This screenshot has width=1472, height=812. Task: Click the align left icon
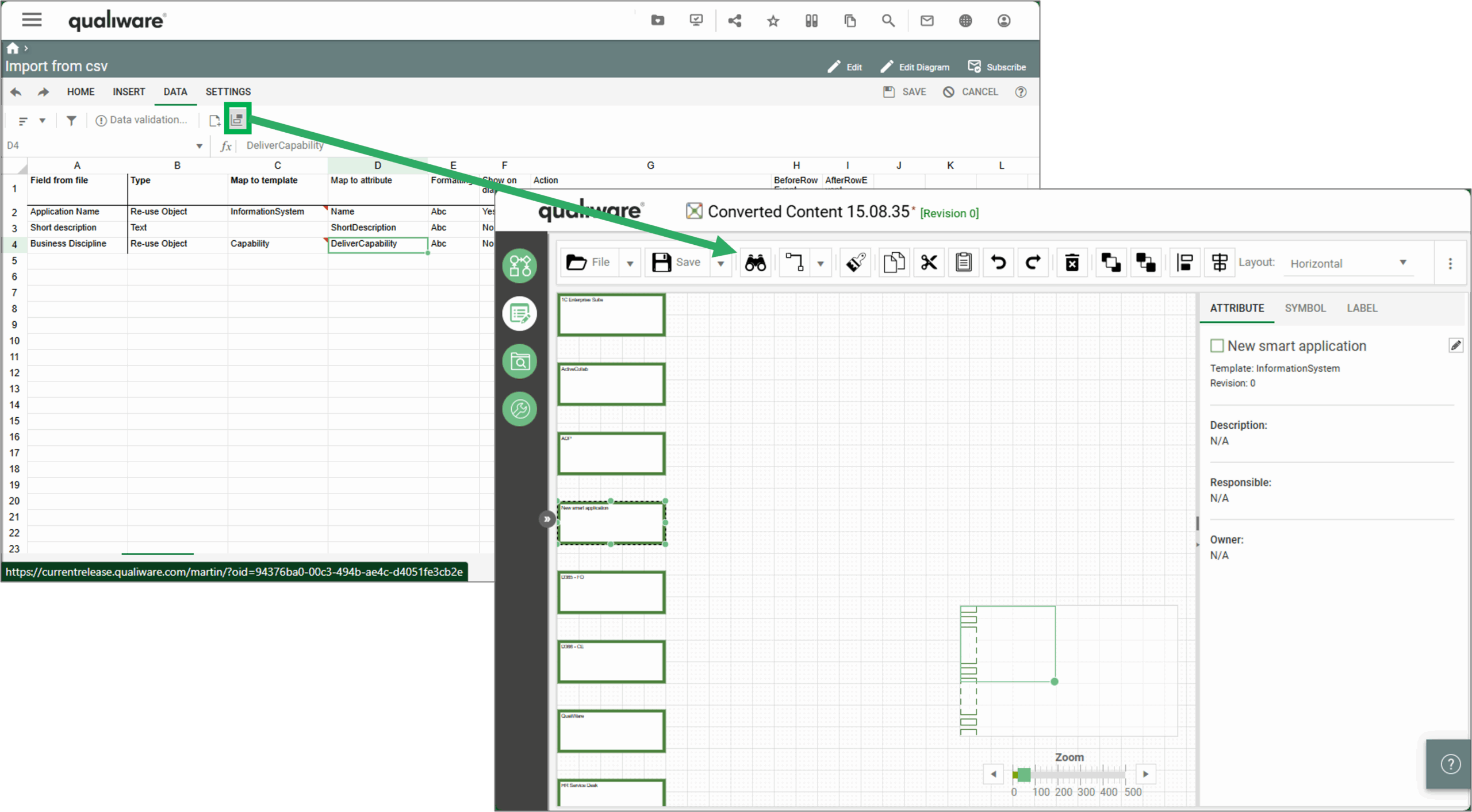pyautogui.click(x=1184, y=263)
